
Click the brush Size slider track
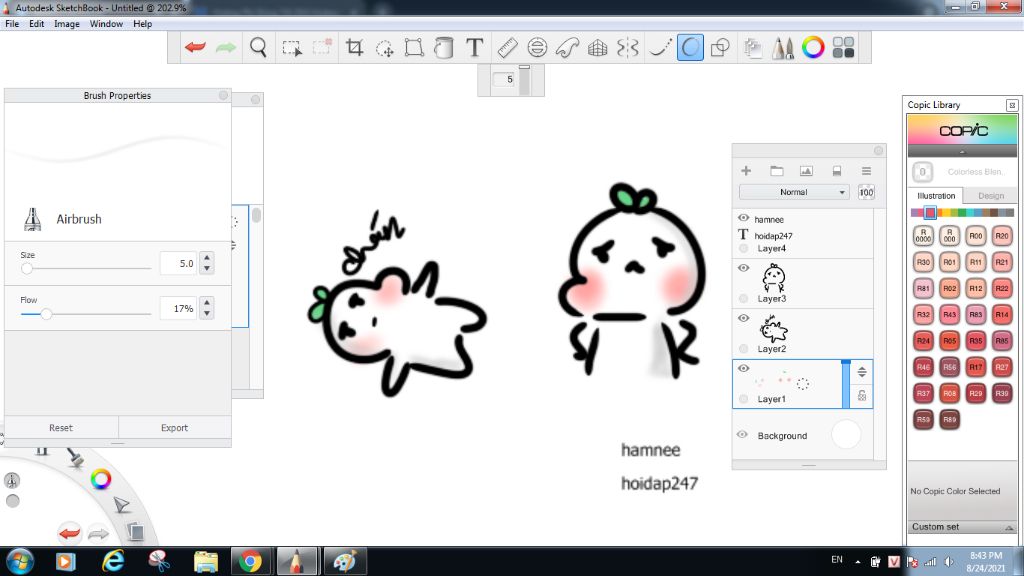pyautogui.click(x=86, y=268)
